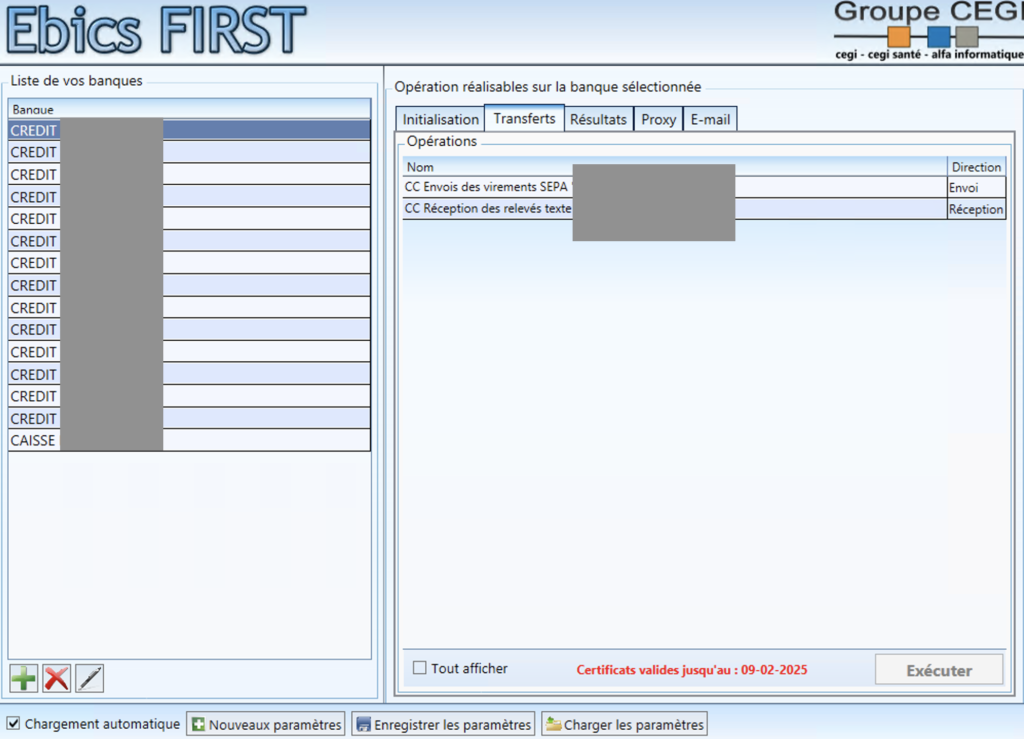
Task: Uncheck Chargement automatique
Action: [14, 723]
